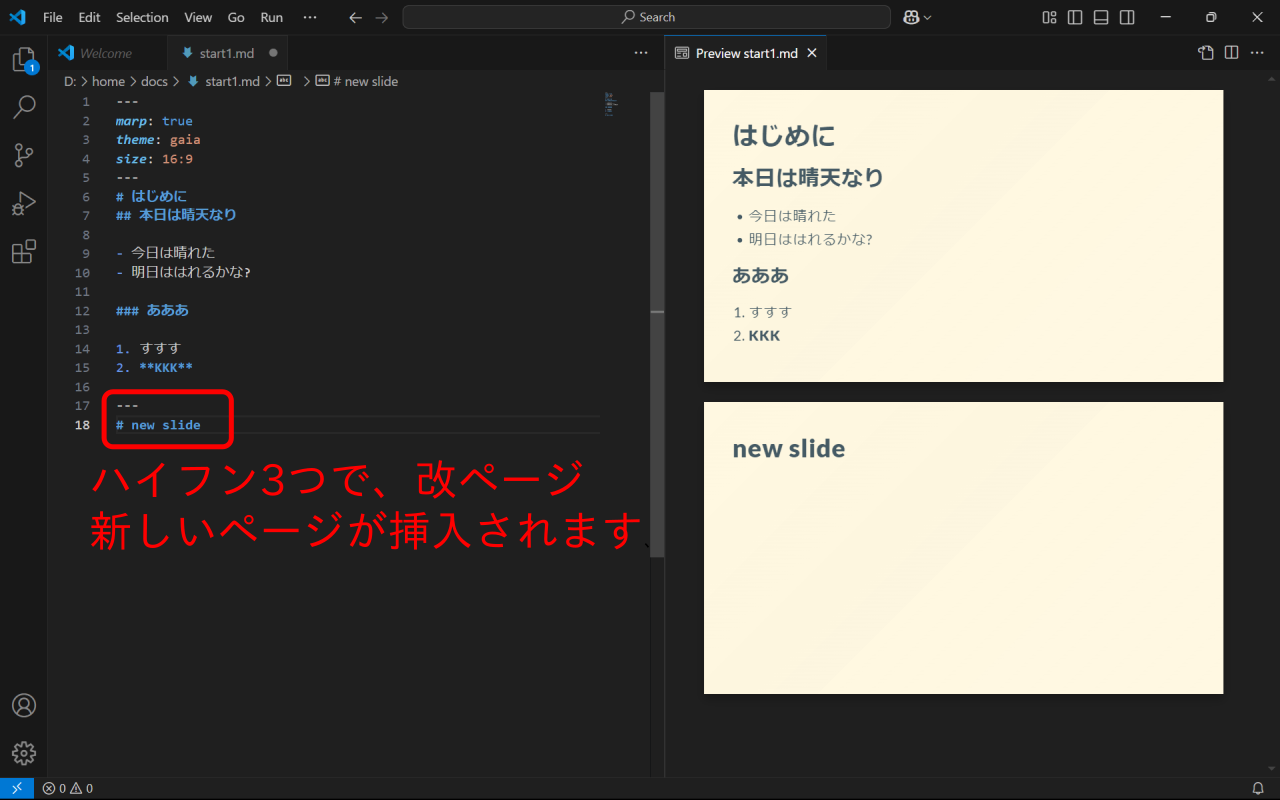
Task: Open the Manage gear settings
Action: pos(24,753)
